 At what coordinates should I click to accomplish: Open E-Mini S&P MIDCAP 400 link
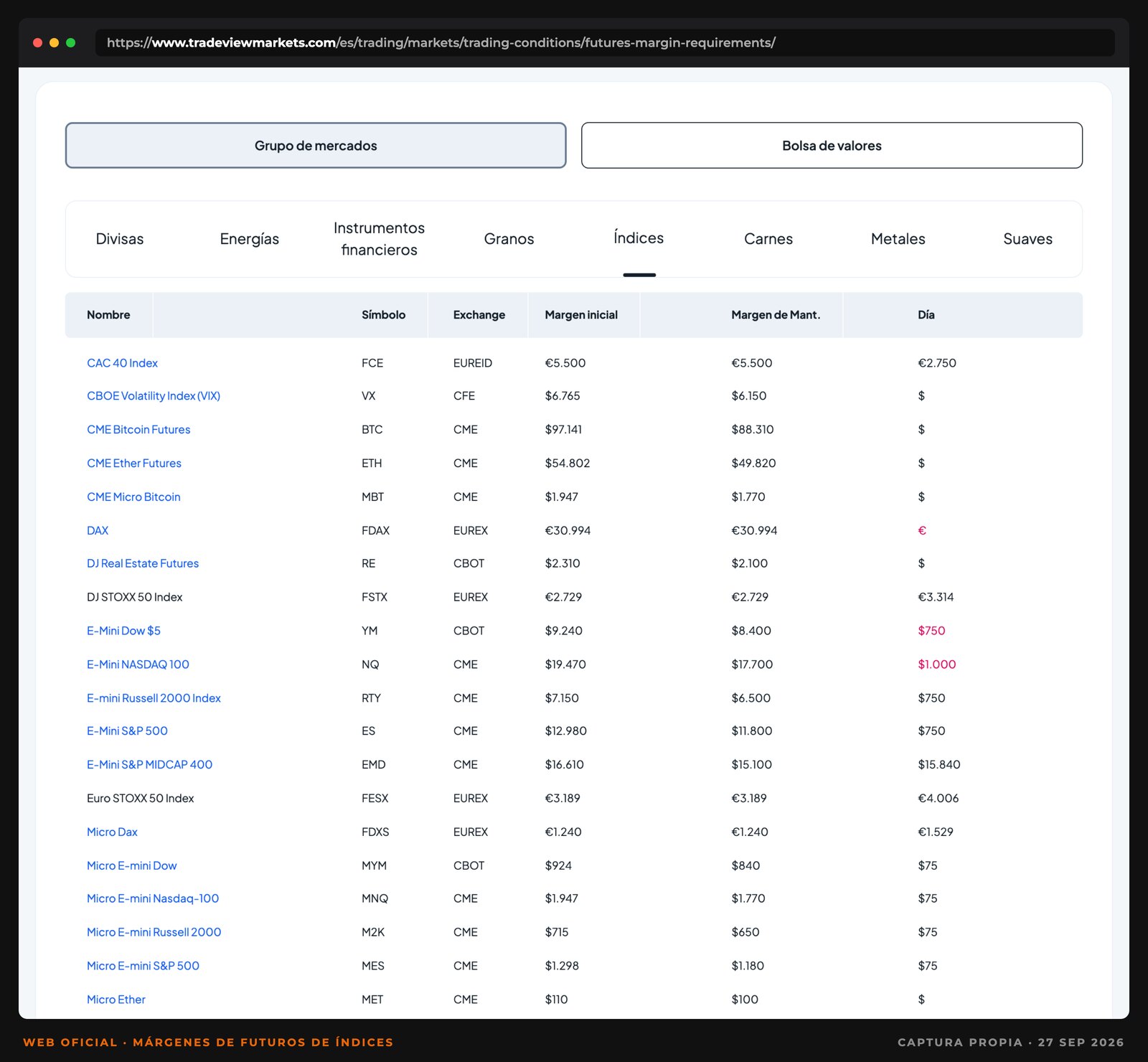tap(149, 765)
